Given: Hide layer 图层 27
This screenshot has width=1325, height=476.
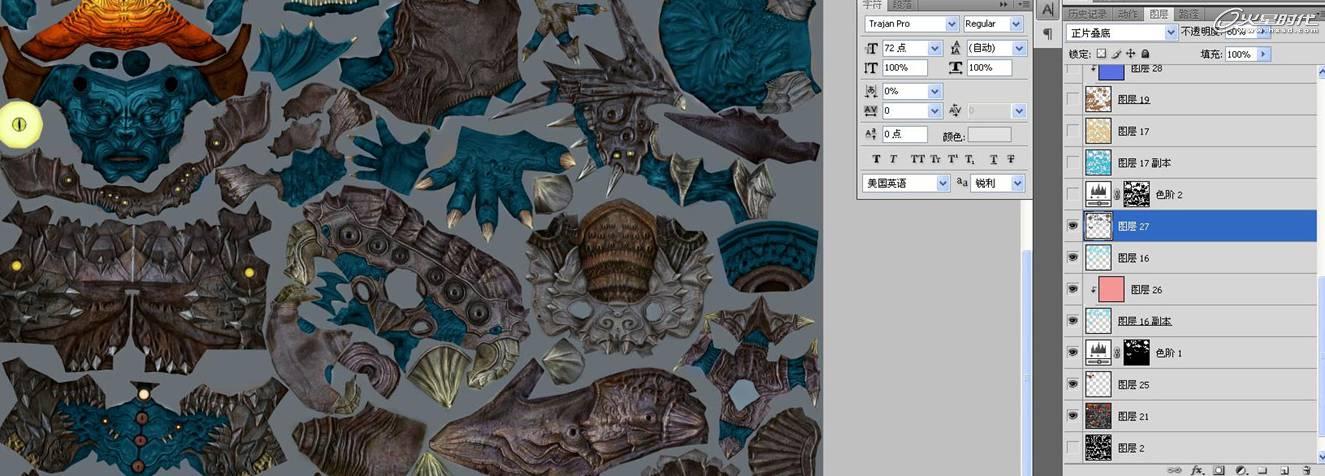Looking at the screenshot, I should [x=1073, y=226].
